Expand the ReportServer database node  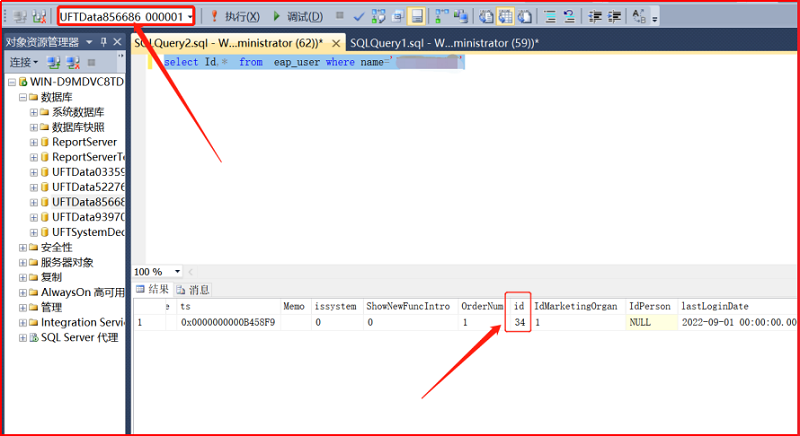(x=34, y=142)
